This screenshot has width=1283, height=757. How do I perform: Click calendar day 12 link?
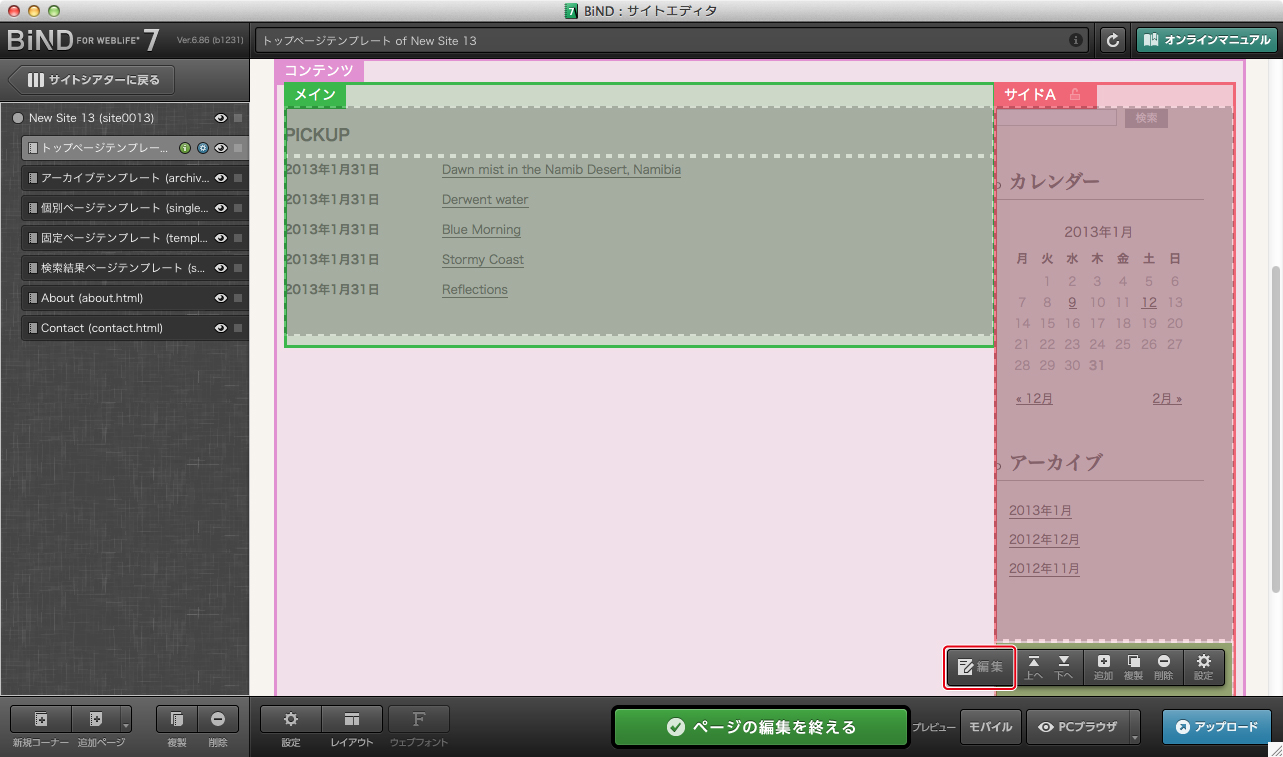(x=1149, y=302)
